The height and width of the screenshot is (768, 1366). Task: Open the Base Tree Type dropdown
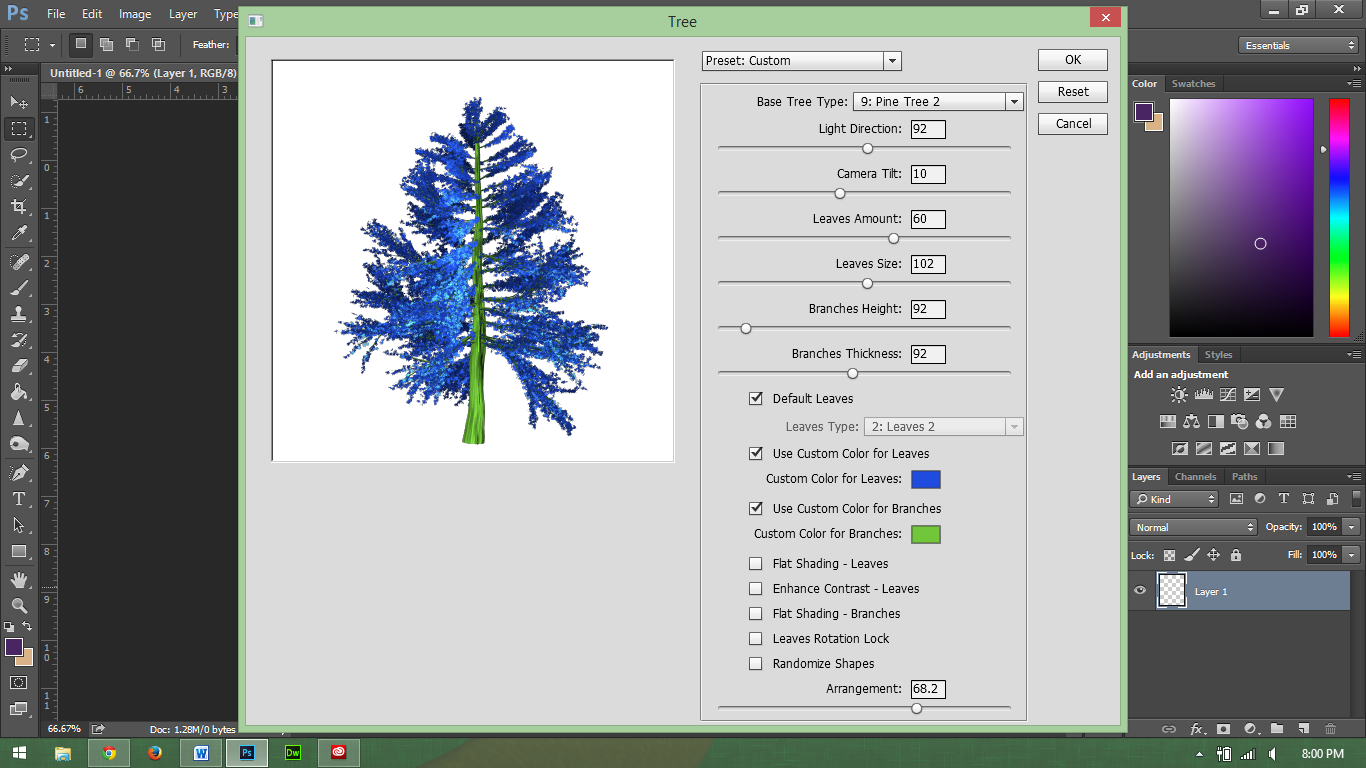tap(938, 101)
